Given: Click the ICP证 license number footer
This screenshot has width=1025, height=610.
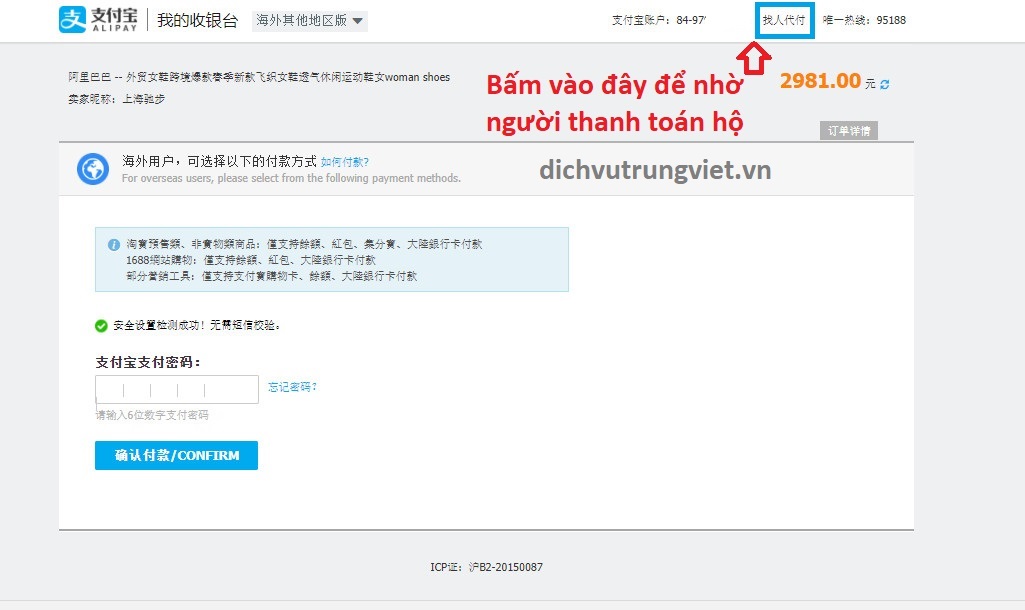Looking at the screenshot, I should [486, 567].
